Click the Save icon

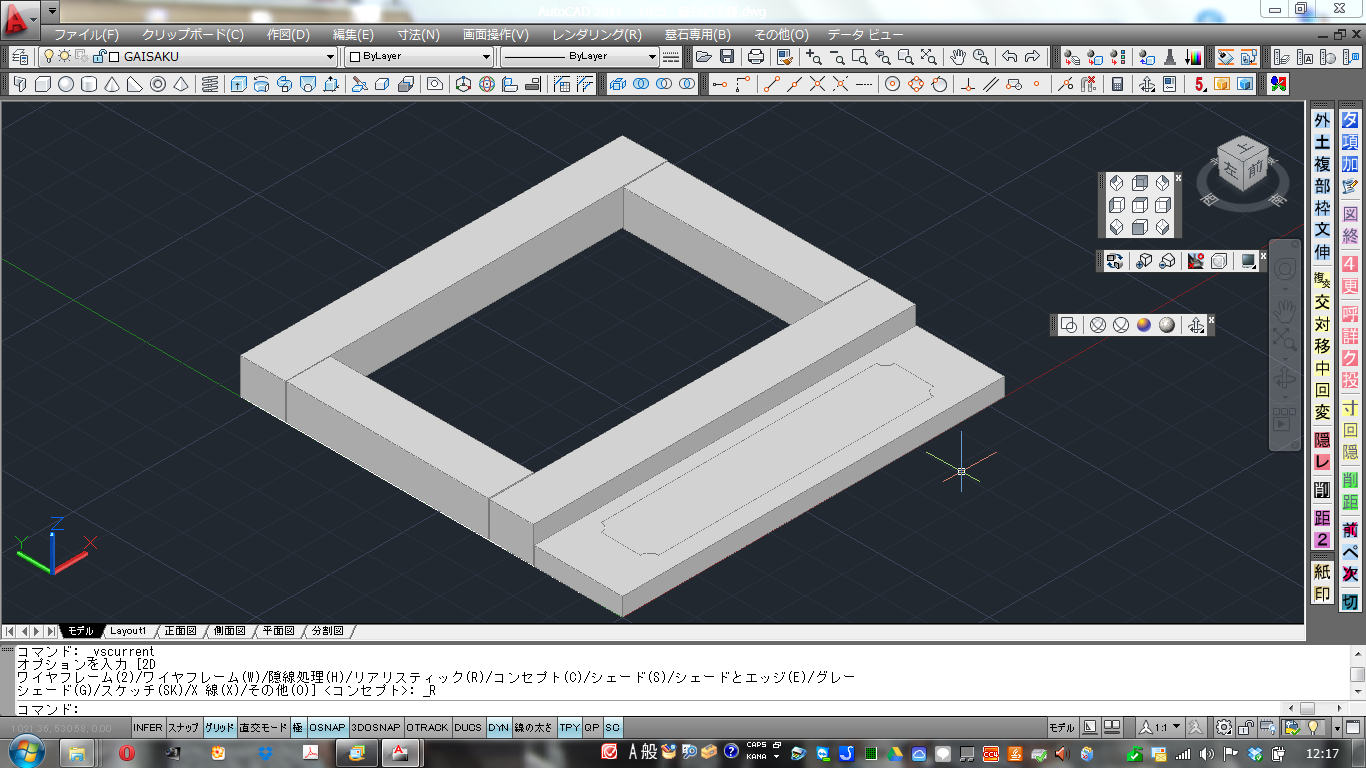coord(727,57)
